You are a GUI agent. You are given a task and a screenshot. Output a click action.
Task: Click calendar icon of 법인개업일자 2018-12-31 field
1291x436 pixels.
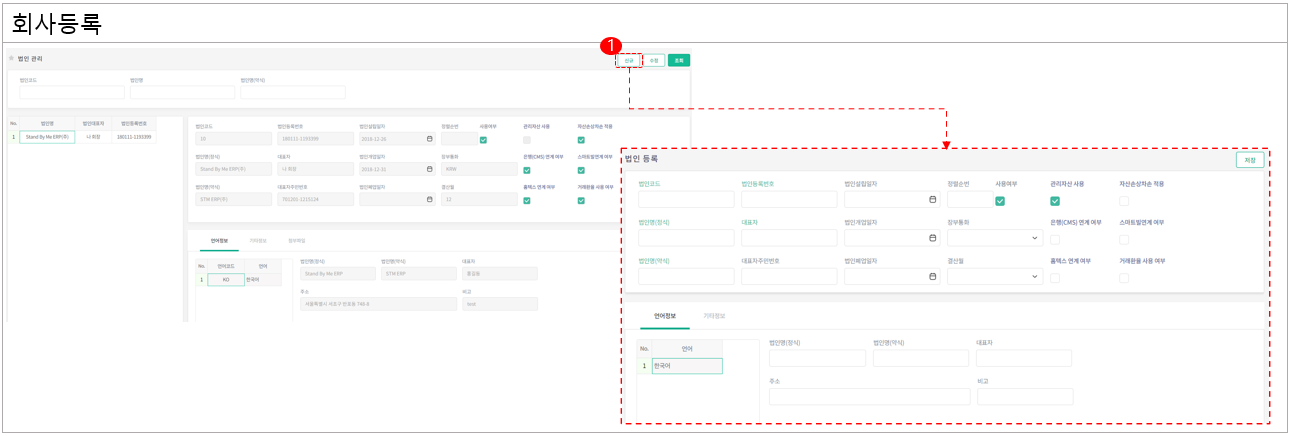(430, 169)
